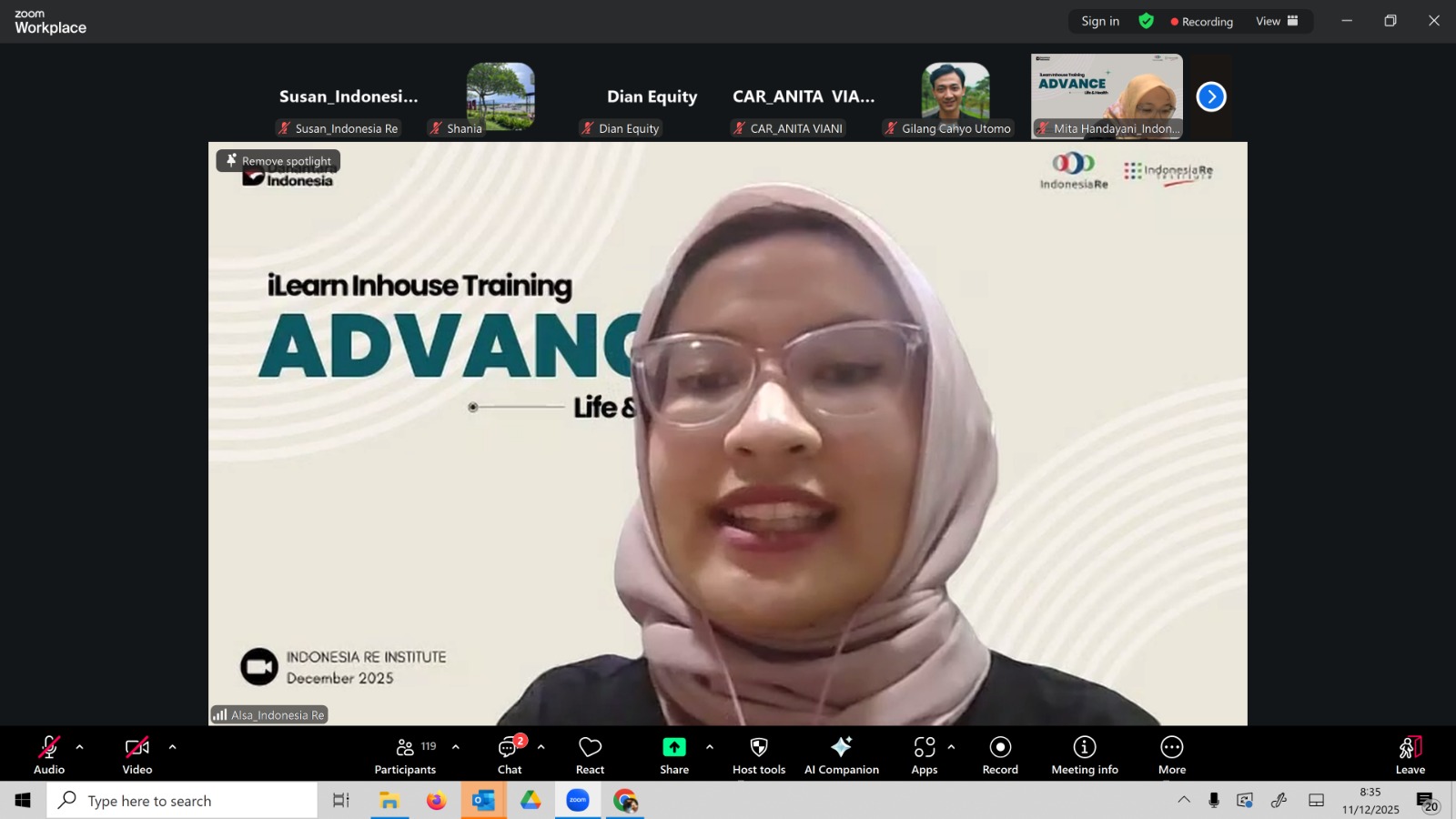1456x819 pixels.
Task: Open the React emoji menu
Action: click(x=590, y=755)
